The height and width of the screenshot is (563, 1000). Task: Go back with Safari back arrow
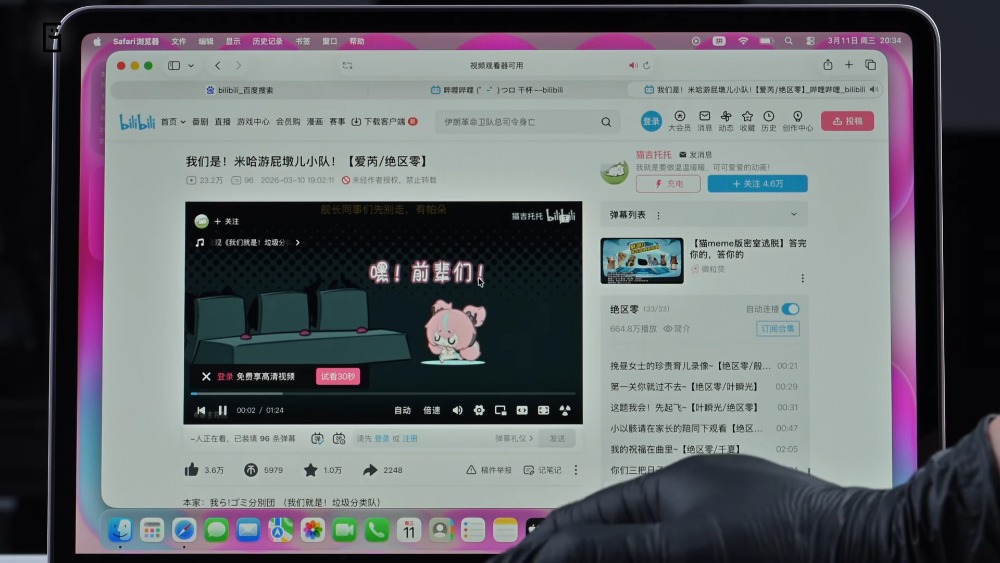(217, 65)
